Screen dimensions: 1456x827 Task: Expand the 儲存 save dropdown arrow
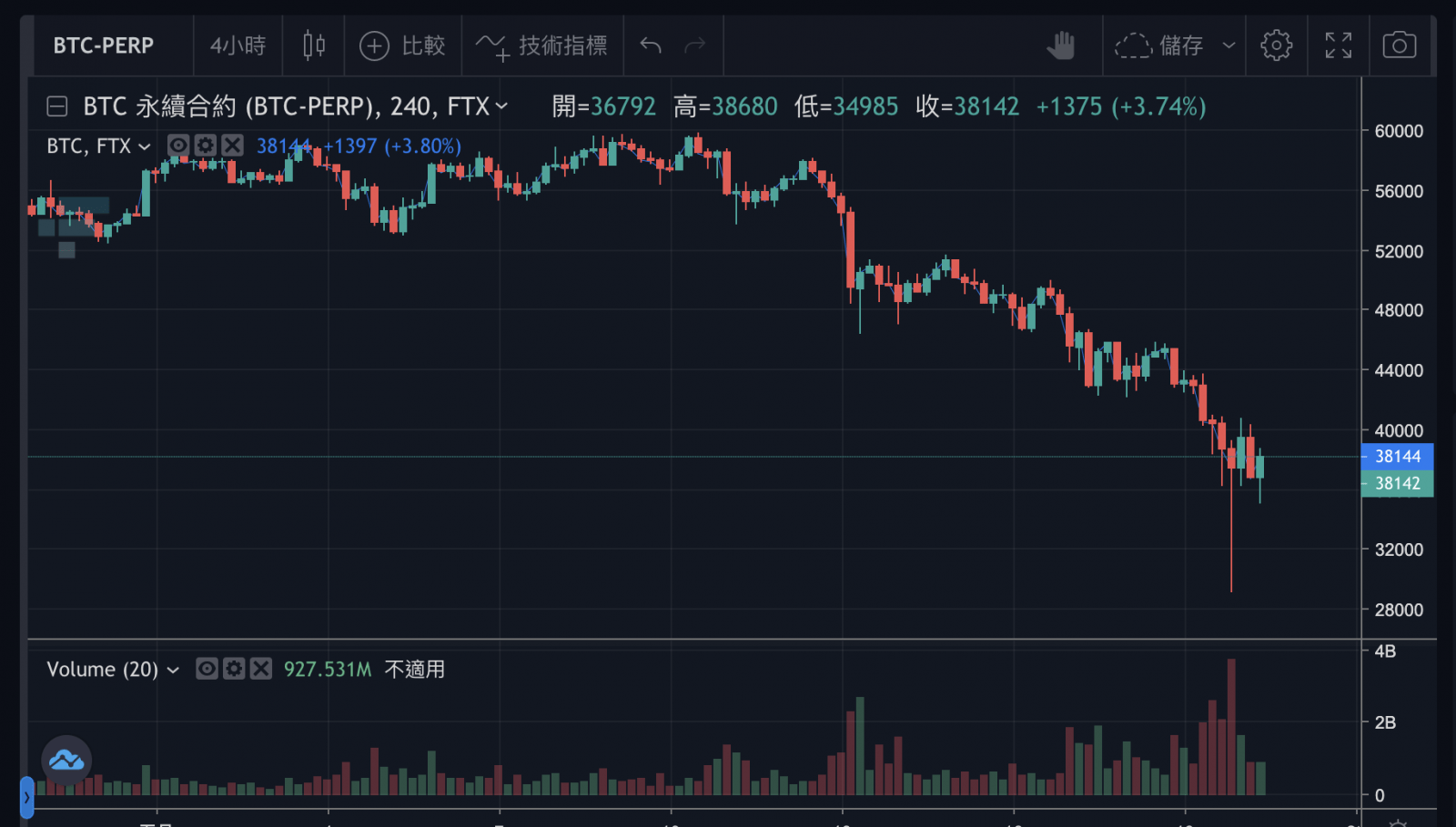(1228, 45)
